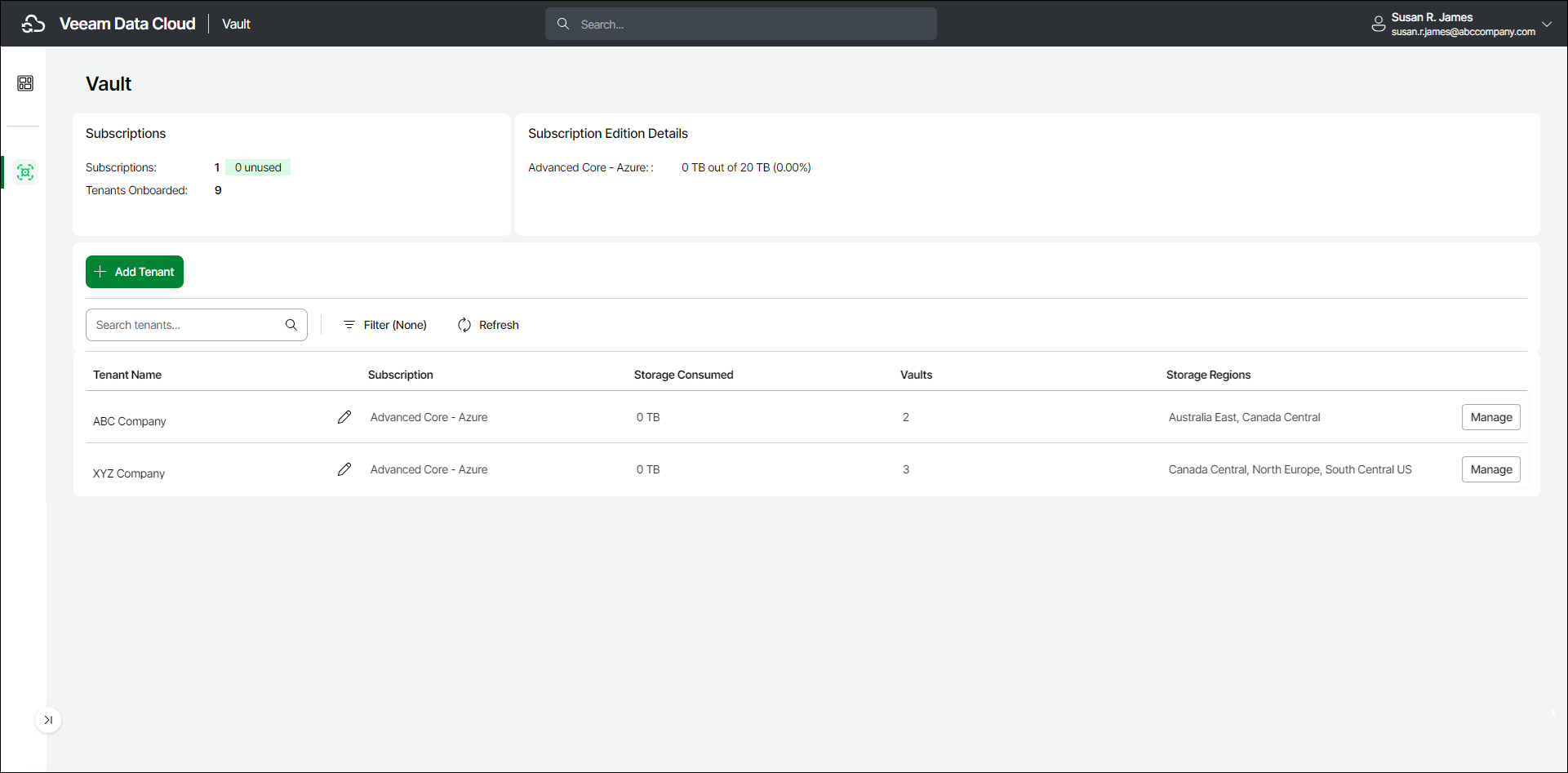Screen dimensions: 1568x773
Task: Click the global Search field
Action: 741,24
